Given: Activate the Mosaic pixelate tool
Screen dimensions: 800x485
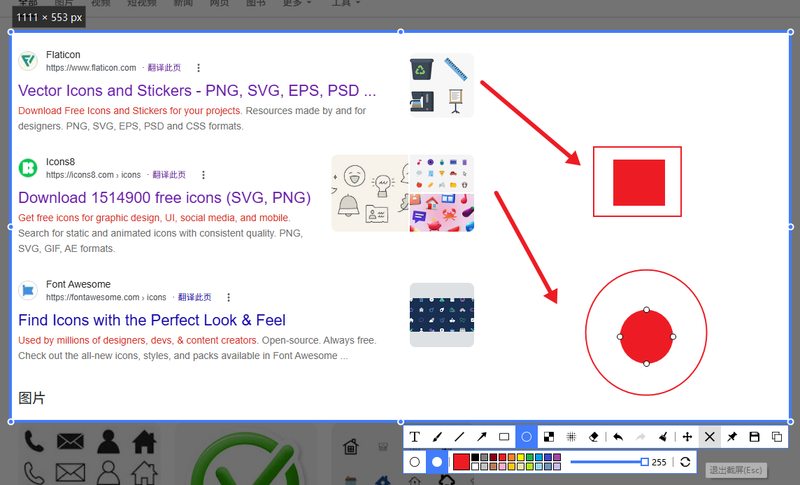Looking at the screenshot, I should tap(548, 437).
